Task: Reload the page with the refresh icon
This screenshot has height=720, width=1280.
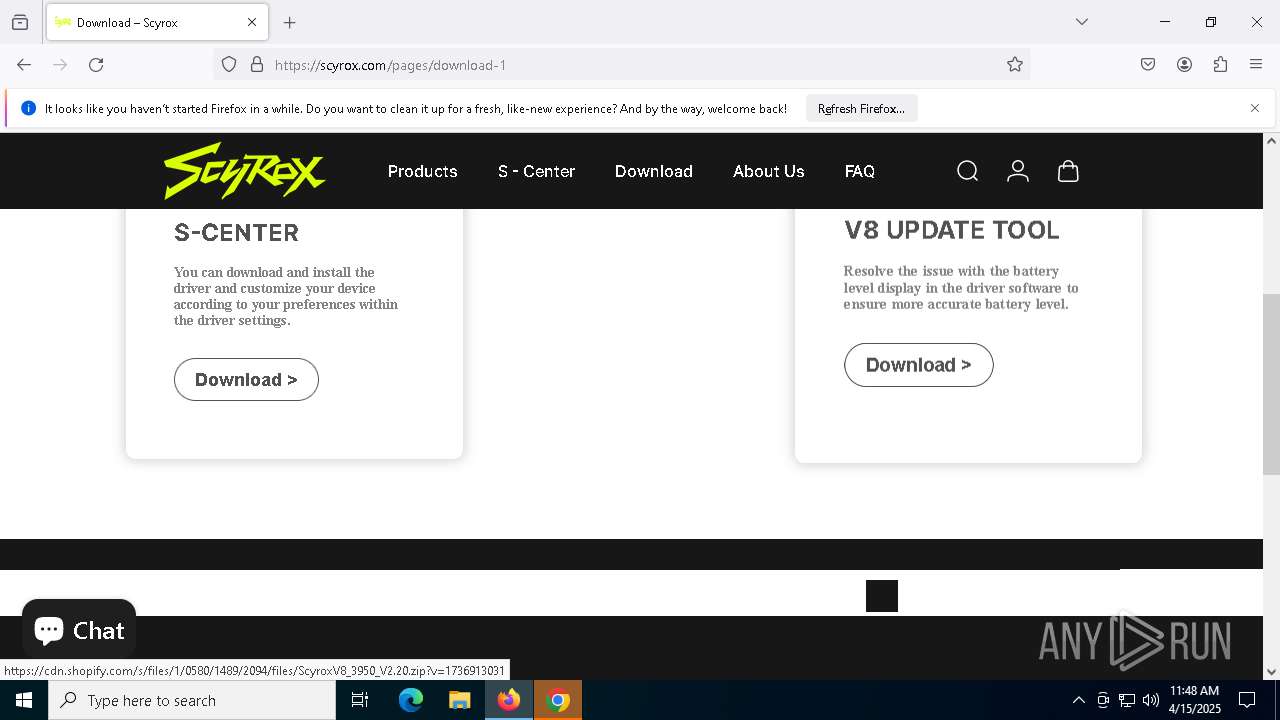Action: pos(96,65)
